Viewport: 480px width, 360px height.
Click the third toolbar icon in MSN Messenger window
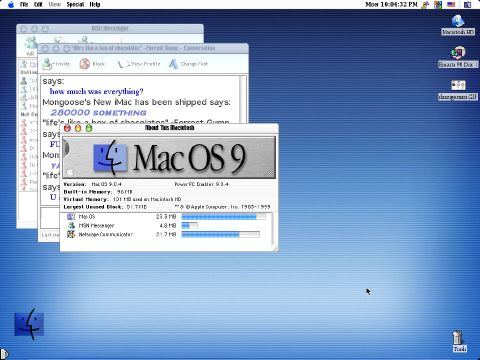(85, 40)
